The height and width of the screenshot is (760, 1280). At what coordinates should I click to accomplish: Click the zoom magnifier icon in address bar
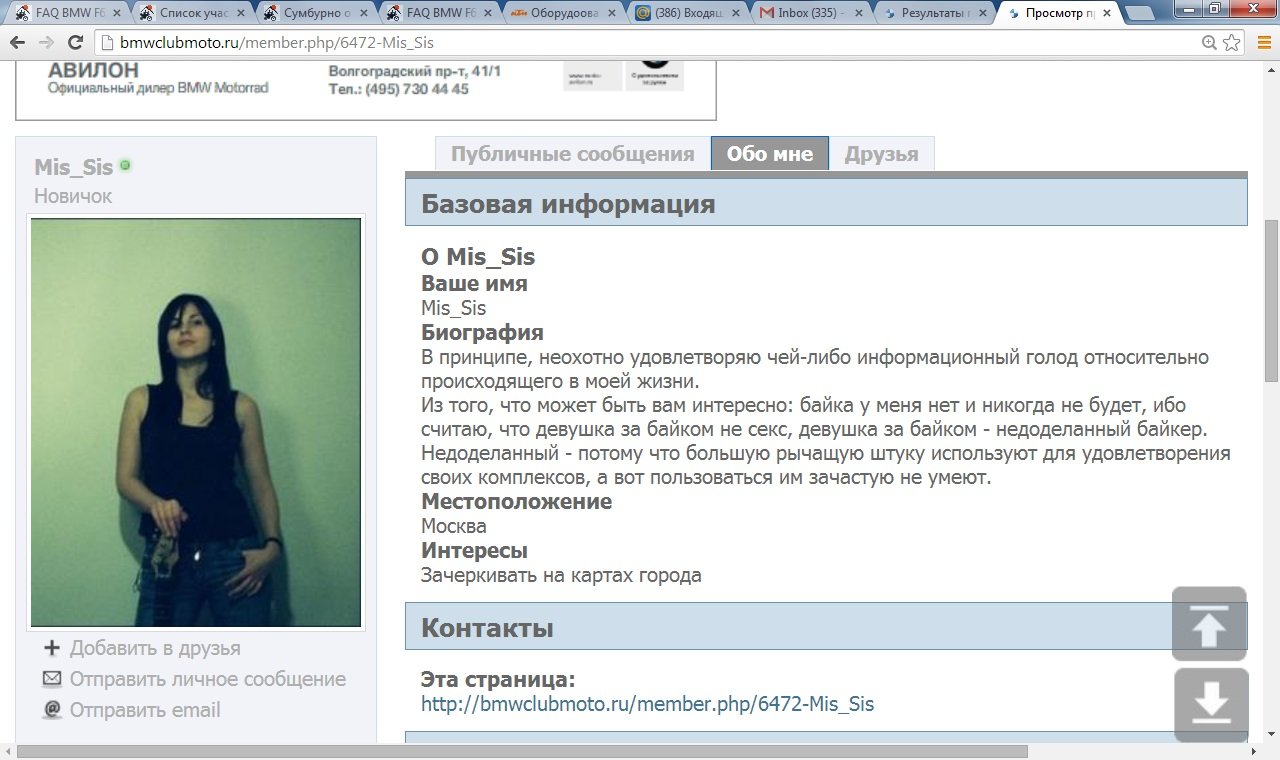[x=1209, y=43]
